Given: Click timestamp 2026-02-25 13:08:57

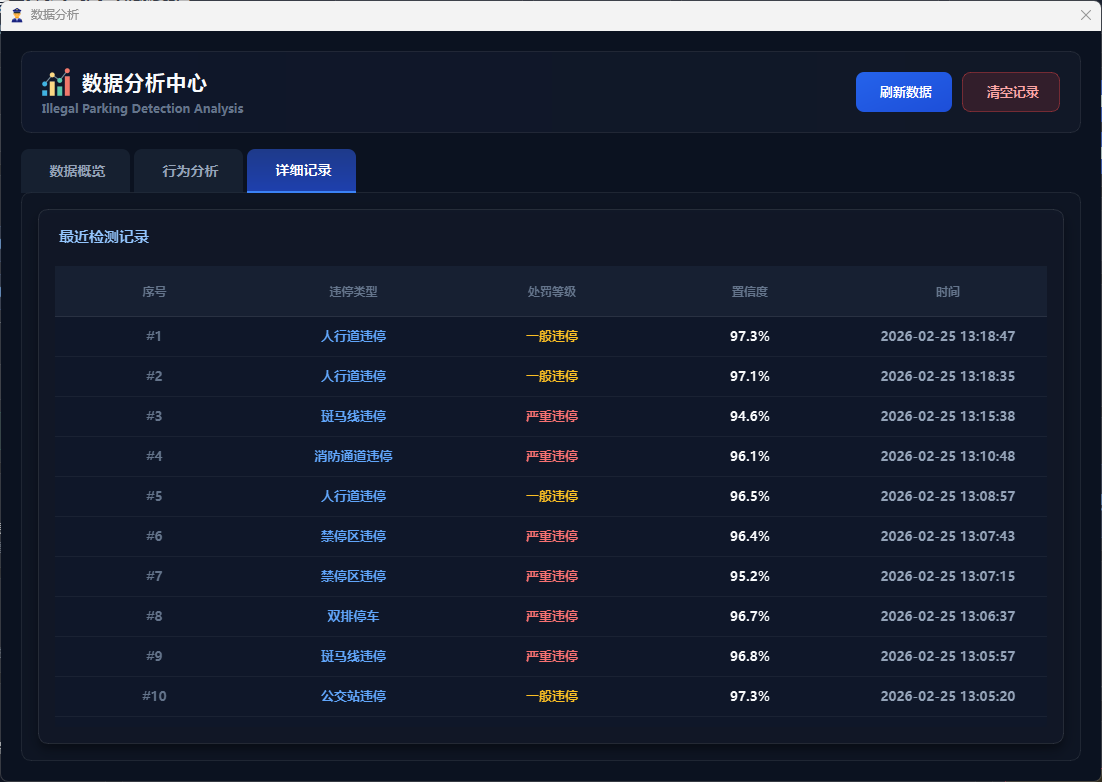Looking at the screenshot, I should click(947, 496).
